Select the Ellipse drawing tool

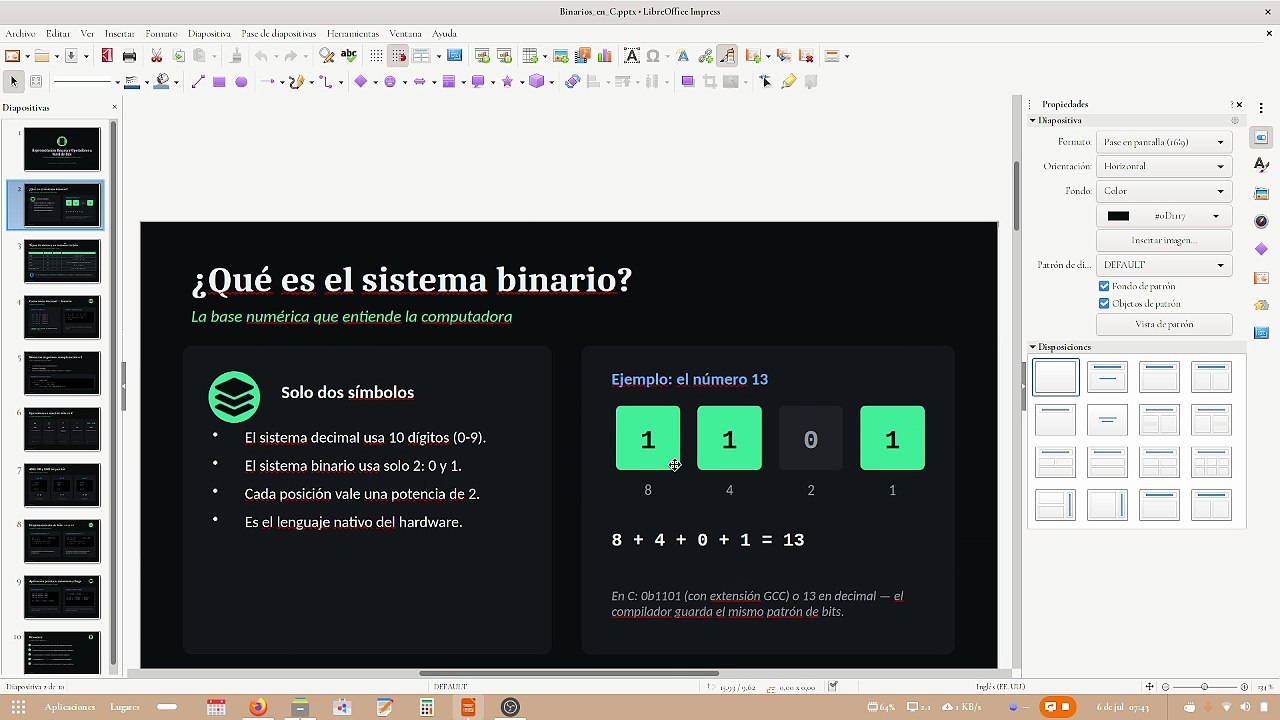(241, 82)
